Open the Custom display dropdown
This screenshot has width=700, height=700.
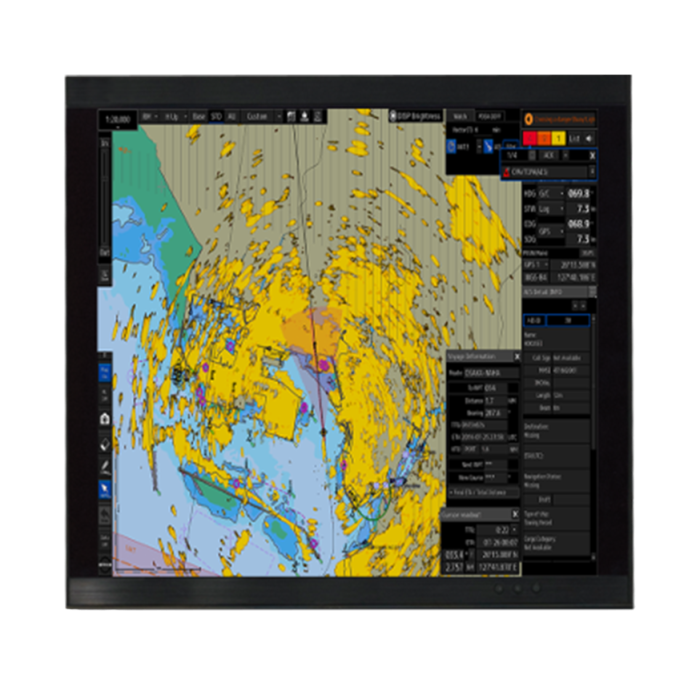263,116
